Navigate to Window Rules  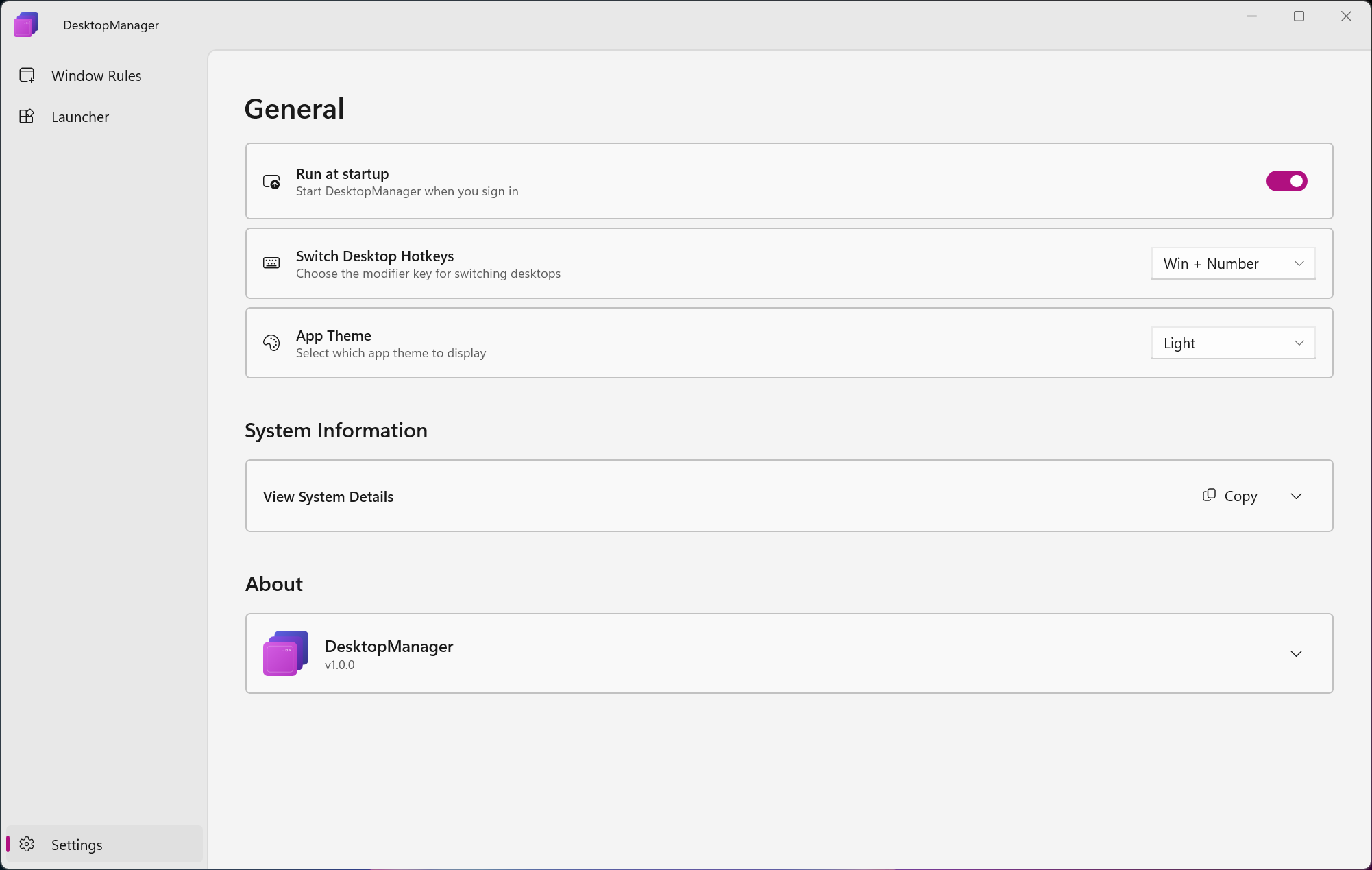(96, 75)
